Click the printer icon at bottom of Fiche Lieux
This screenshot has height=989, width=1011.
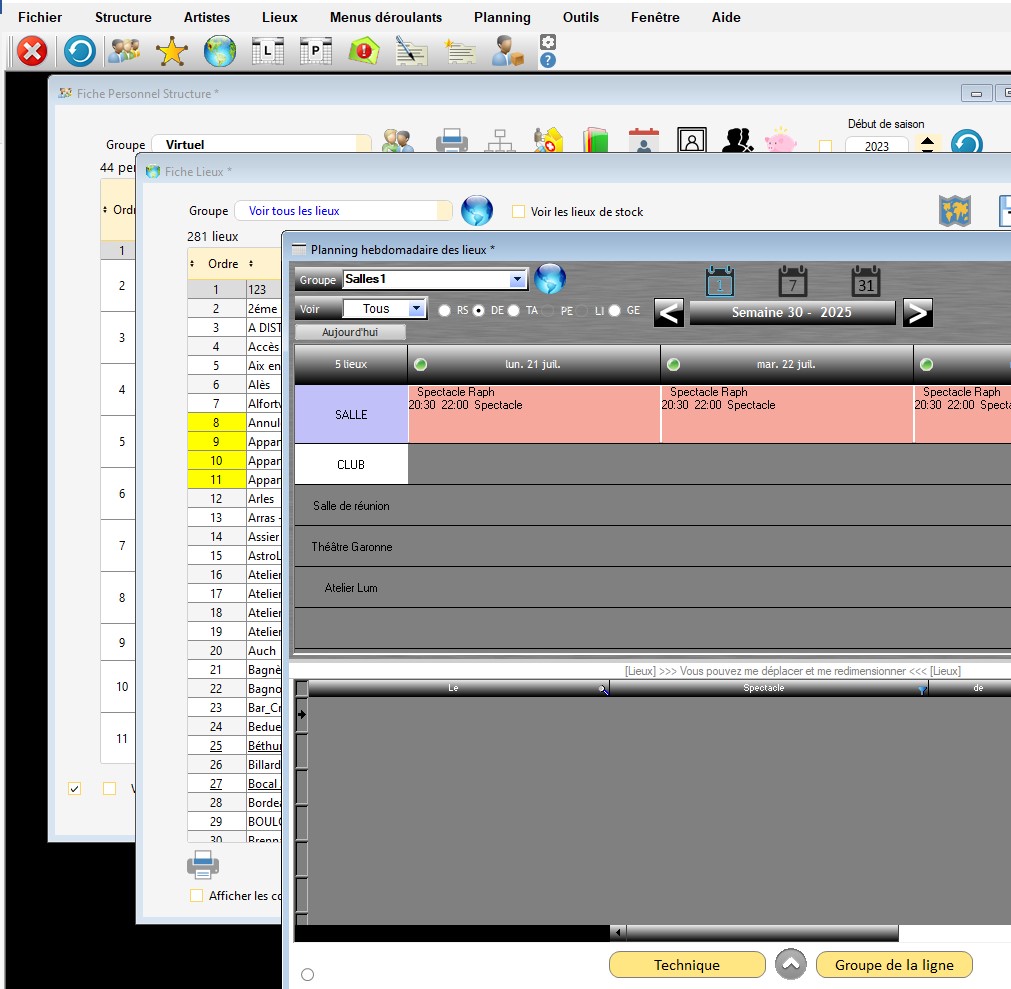coord(203,864)
